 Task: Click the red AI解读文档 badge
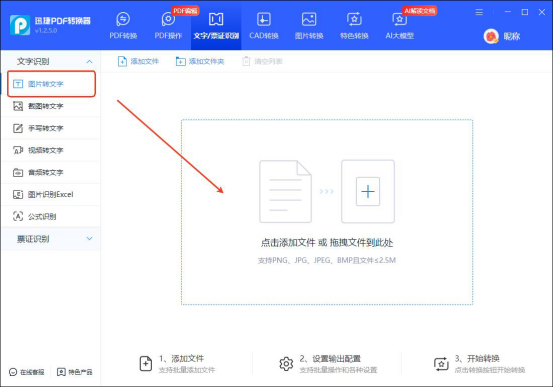420,11
